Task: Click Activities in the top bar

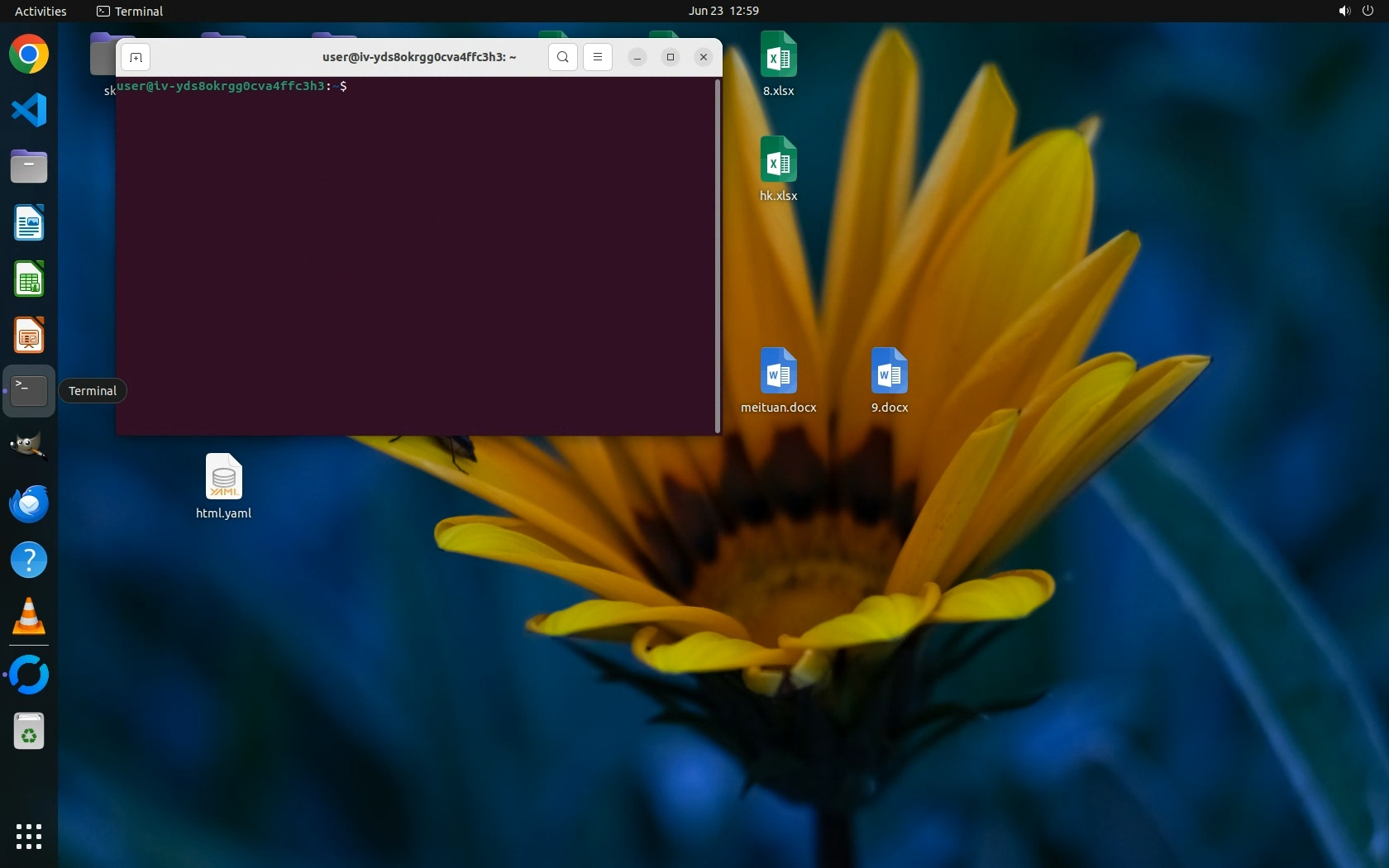Action: [x=41, y=11]
